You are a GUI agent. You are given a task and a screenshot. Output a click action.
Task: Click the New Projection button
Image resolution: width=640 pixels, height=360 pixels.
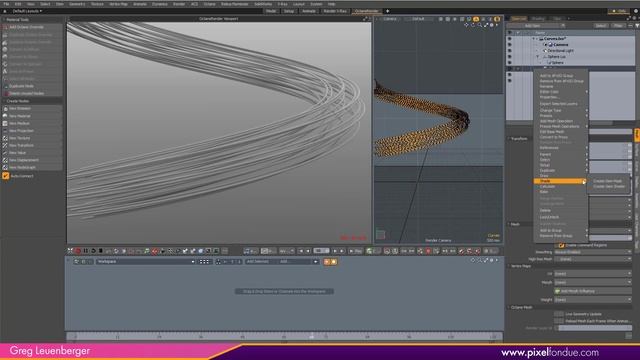[32, 131]
